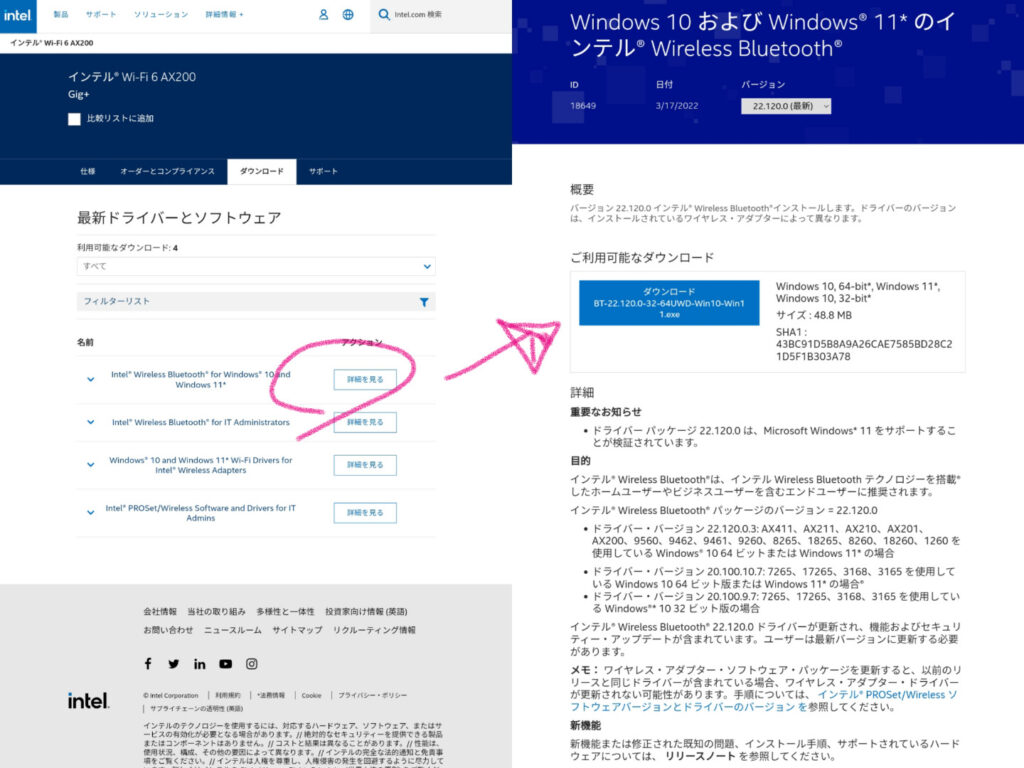This screenshot has width=1024, height=768.
Task: Open Intel PROSet/Wireless Software for IT Admins link
Action: [x=200, y=513]
